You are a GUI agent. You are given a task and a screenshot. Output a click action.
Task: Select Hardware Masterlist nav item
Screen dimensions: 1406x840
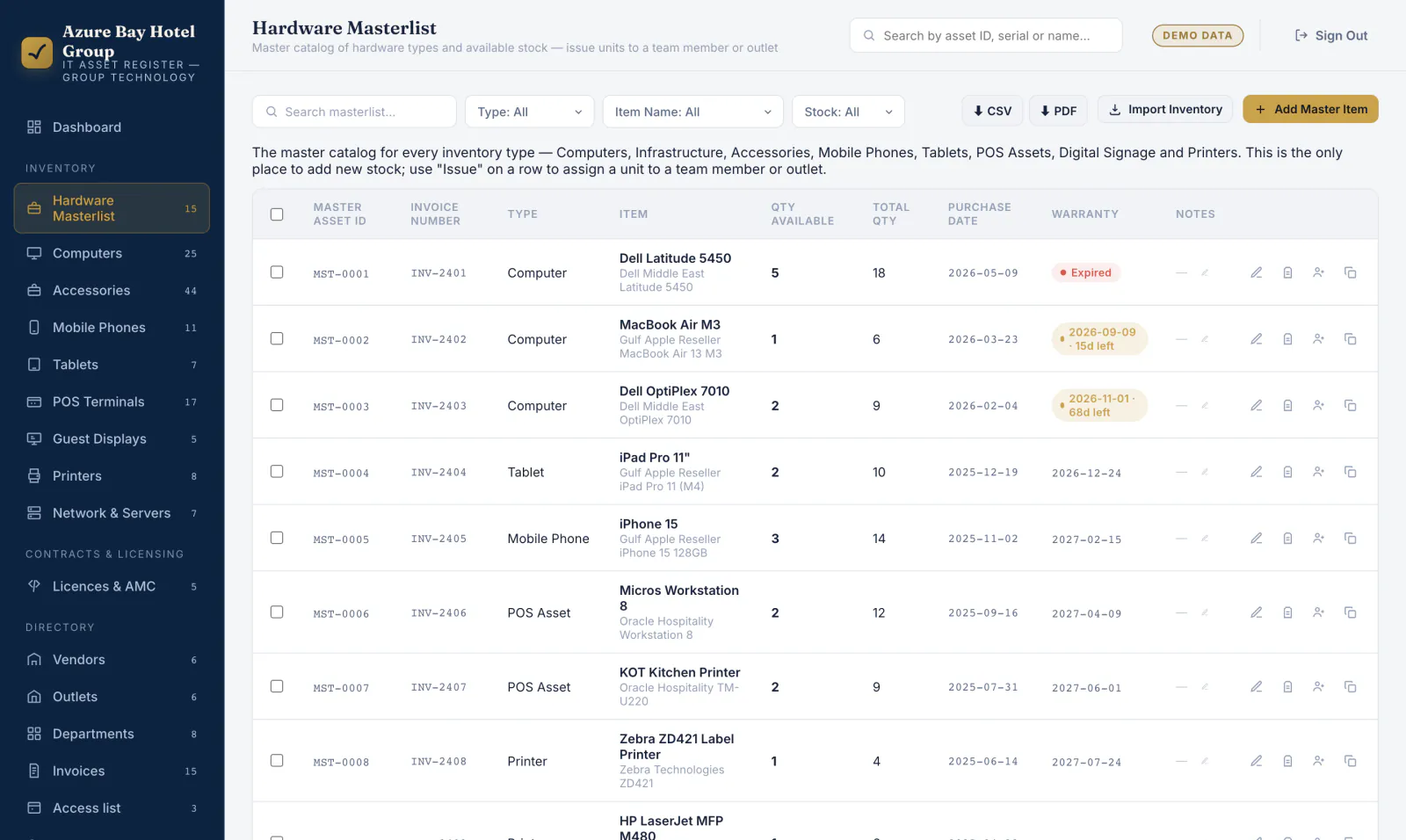pyautogui.click(x=112, y=208)
